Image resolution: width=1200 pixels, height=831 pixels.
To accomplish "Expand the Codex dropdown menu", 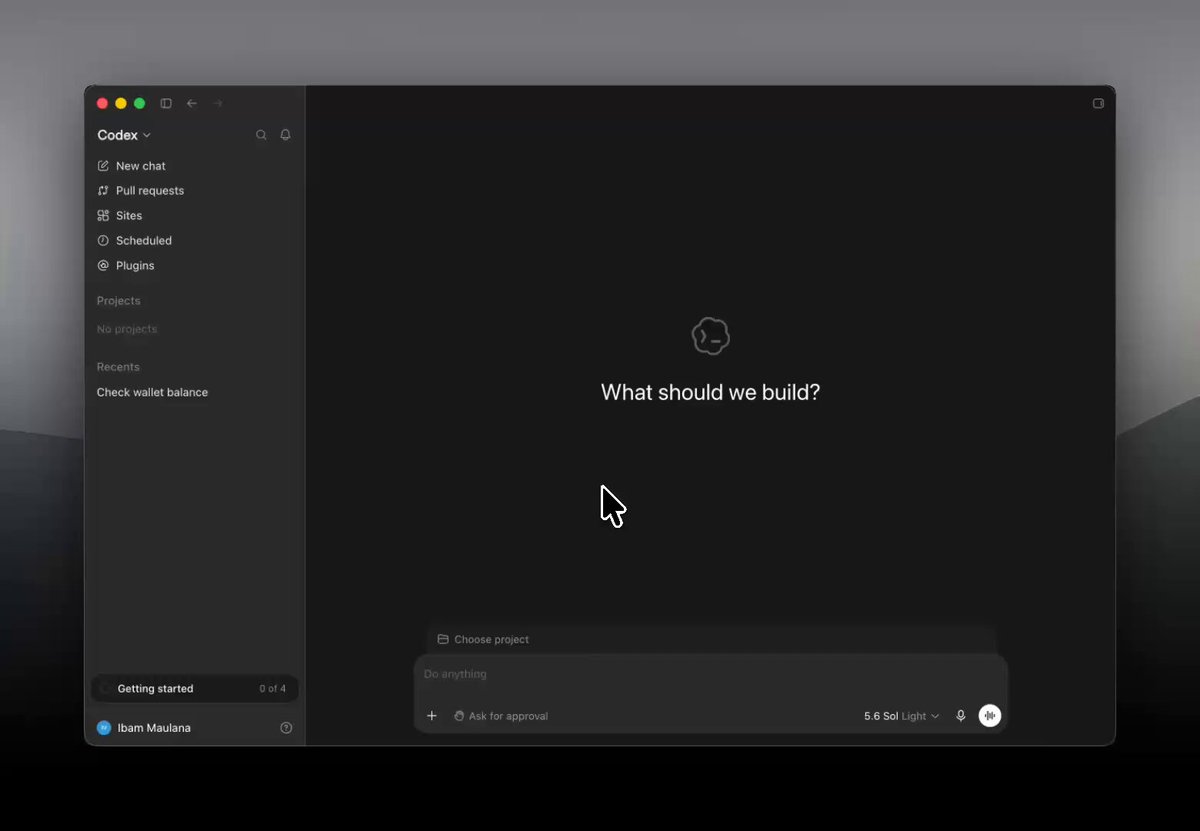I will pos(124,135).
